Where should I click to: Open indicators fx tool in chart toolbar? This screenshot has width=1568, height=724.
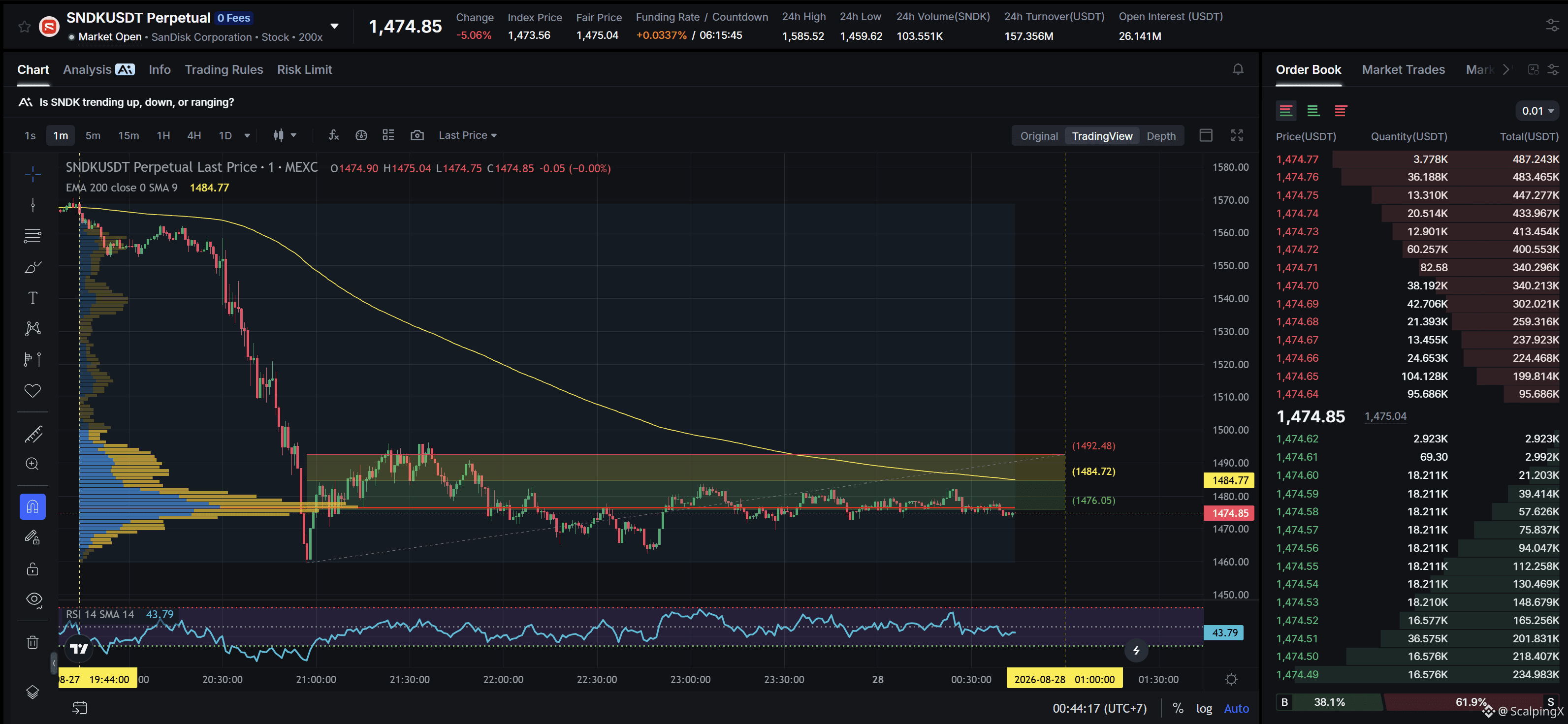(334, 135)
